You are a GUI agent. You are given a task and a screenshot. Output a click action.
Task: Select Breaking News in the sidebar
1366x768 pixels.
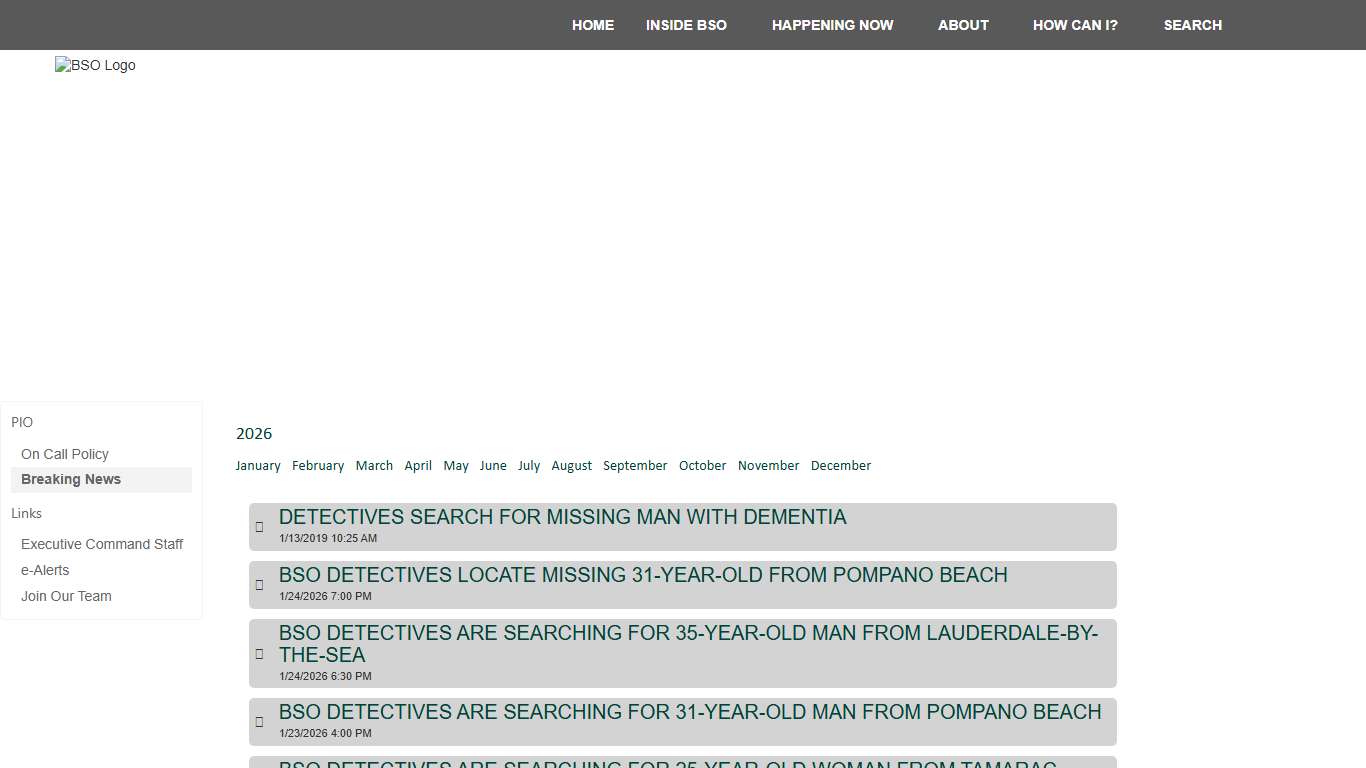(x=71, y=480)
